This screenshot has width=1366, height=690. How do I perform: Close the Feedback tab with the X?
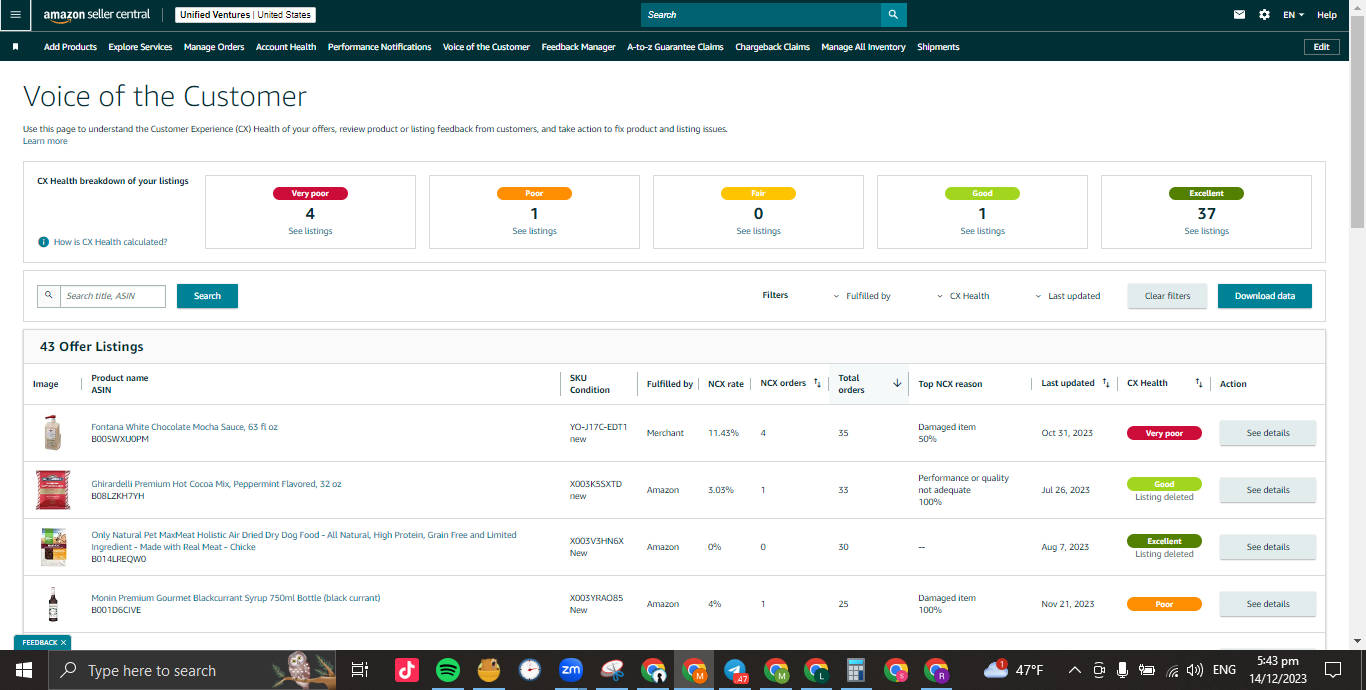(x=63, y=643)
